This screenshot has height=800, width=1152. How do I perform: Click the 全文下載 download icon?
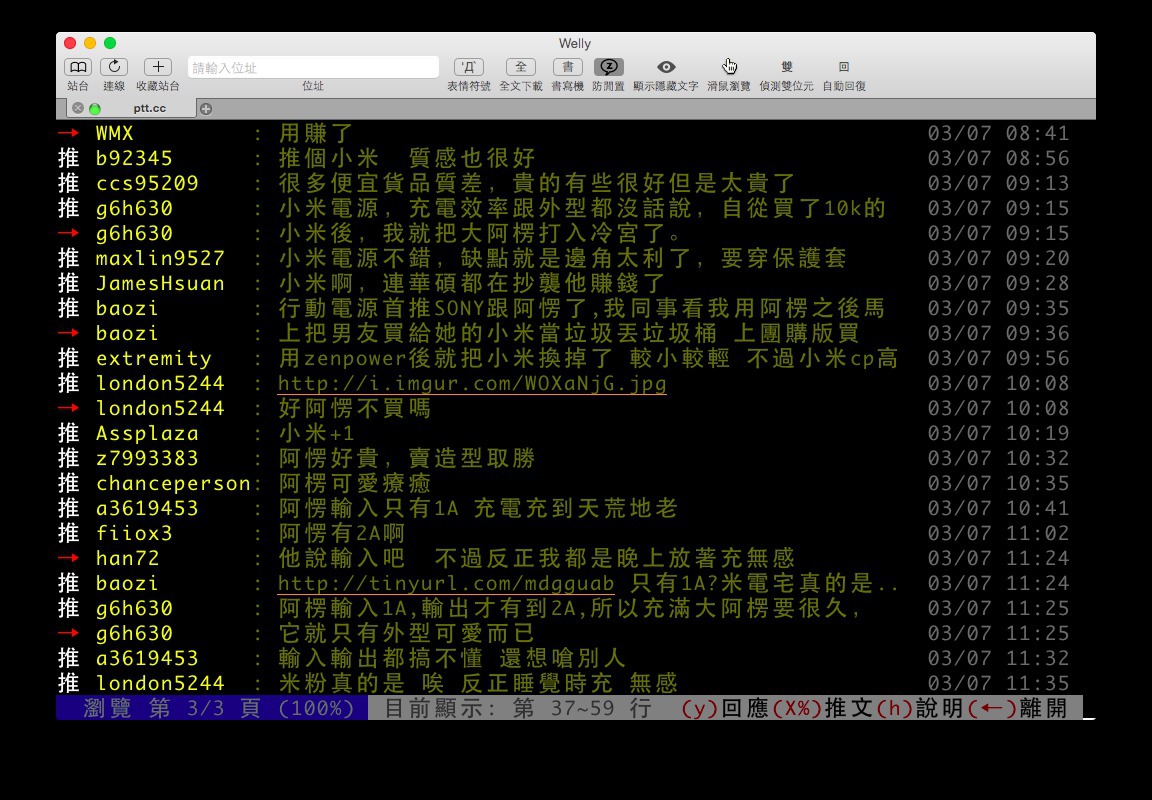pos(521,67)
